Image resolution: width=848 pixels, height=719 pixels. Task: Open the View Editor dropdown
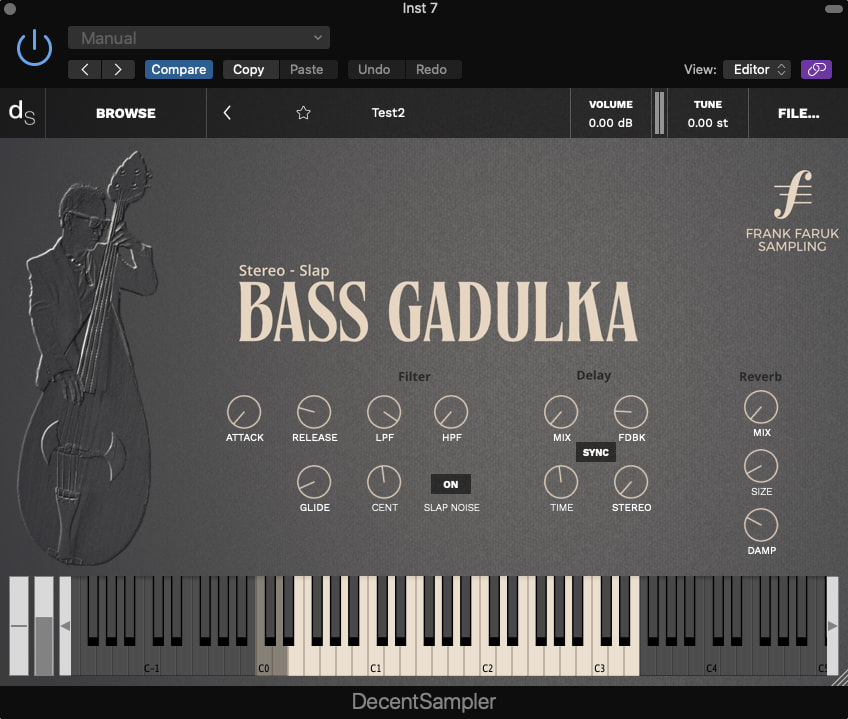click(x=757, y=69)
